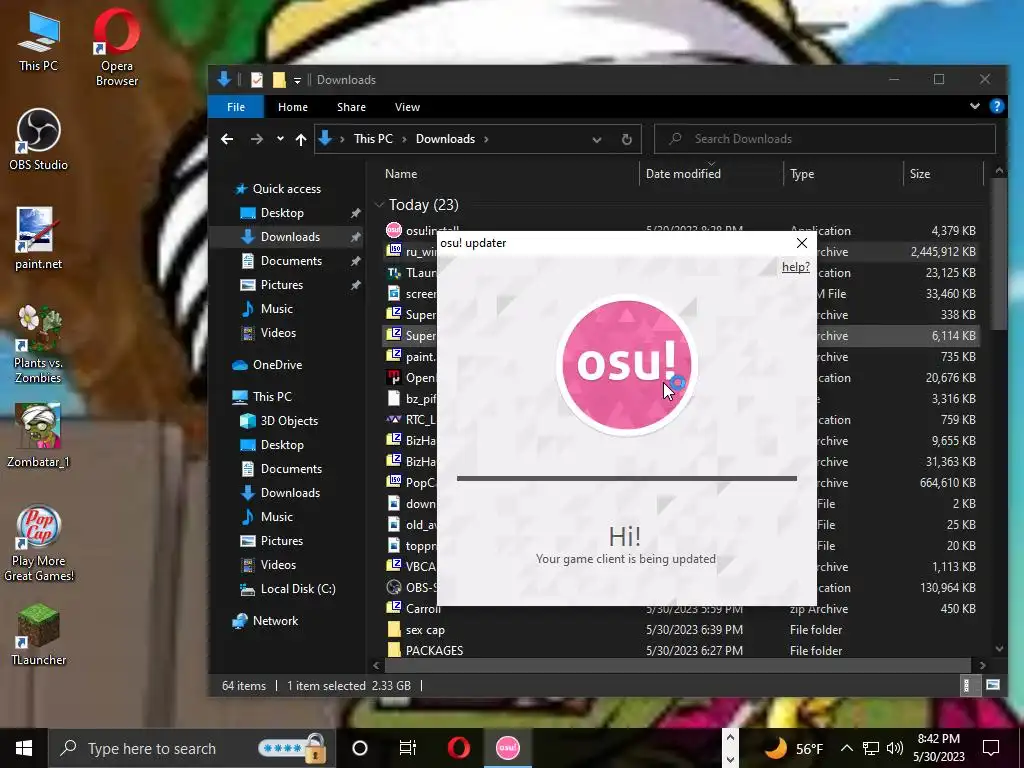The image size is (1024, 768).
Task: Open Cortana circle icon on taskbar
Action: [x=360, y=748]
